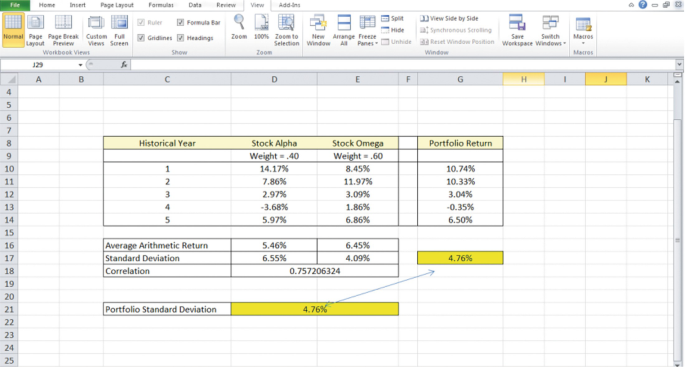The height and width of the screenshot is (367, 685).
Task: Click in the formula bar input
Action: tap(403, 65)
